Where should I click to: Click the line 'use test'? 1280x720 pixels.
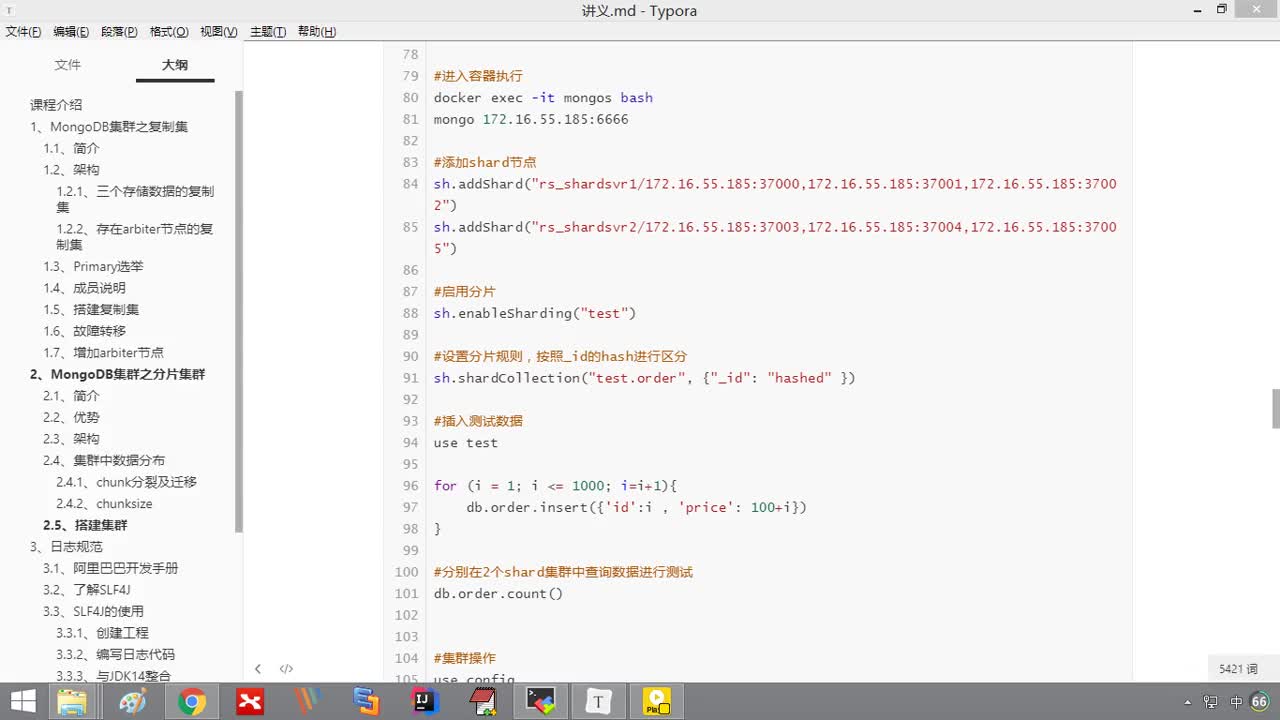point(465,443)
